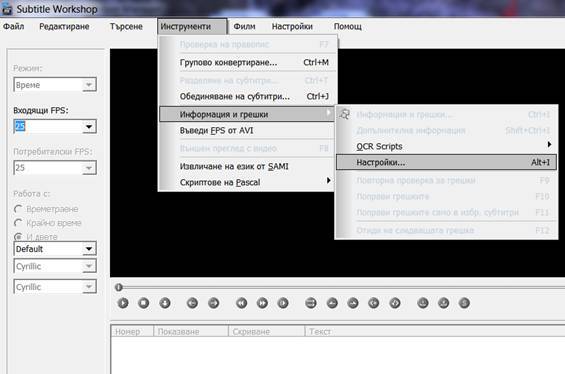Click the greyed Външен преглед с видео entry
The width and height of the screenshot is (565, 374).
pos(247,148)
